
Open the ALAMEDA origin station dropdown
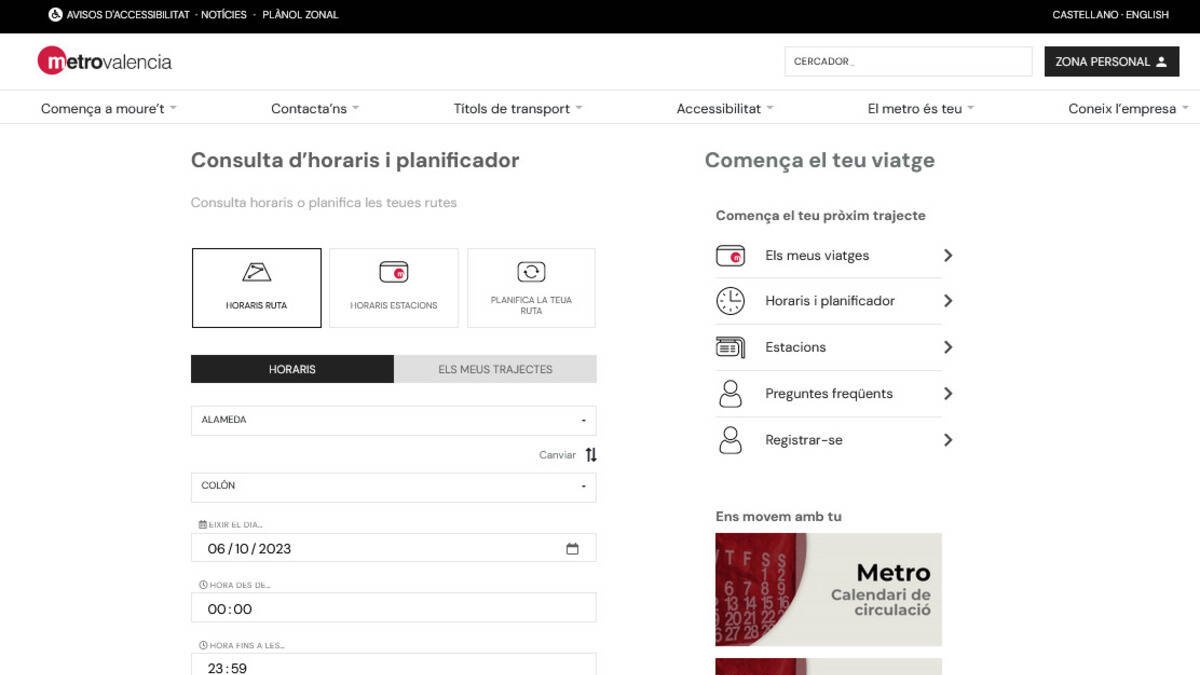click(x=394, y=421)
